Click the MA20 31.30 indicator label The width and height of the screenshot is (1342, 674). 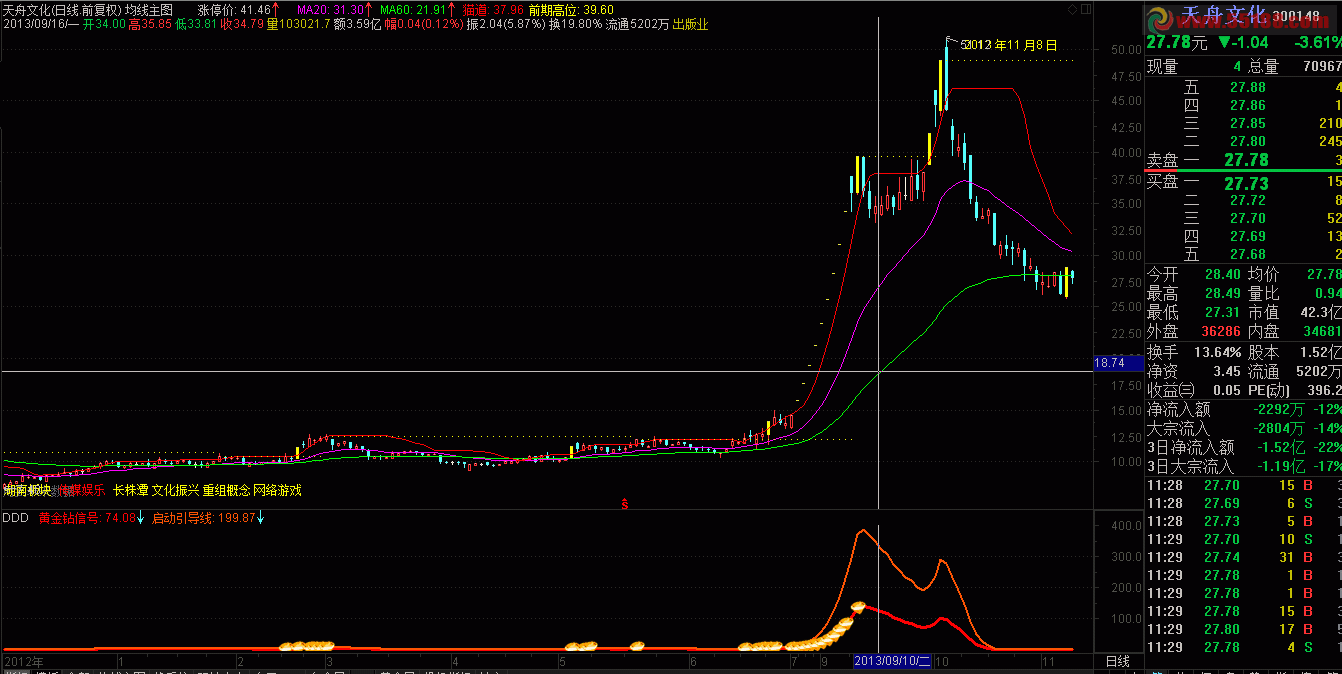pos(332,9)
